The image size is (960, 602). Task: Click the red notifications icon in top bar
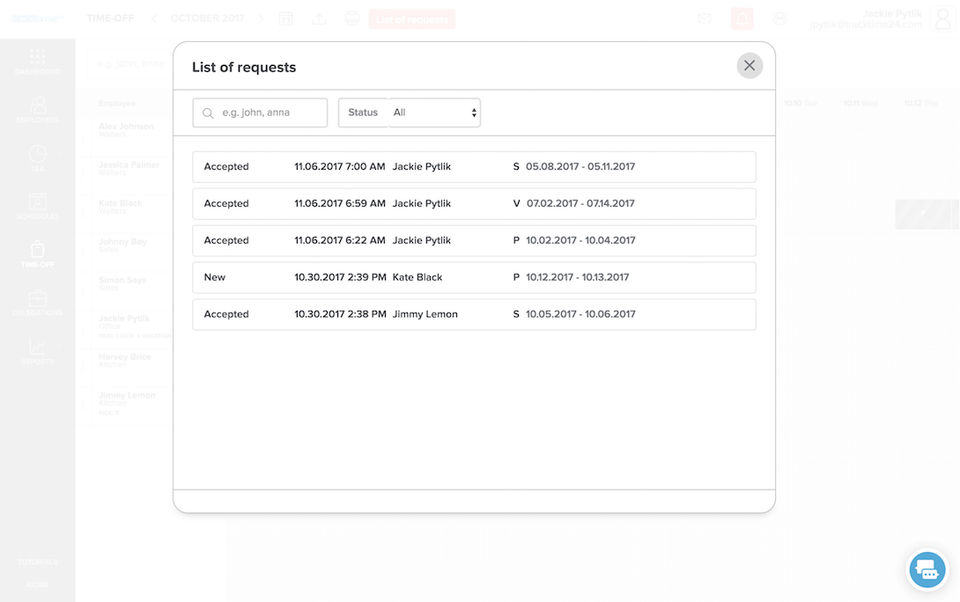(742, 18)
